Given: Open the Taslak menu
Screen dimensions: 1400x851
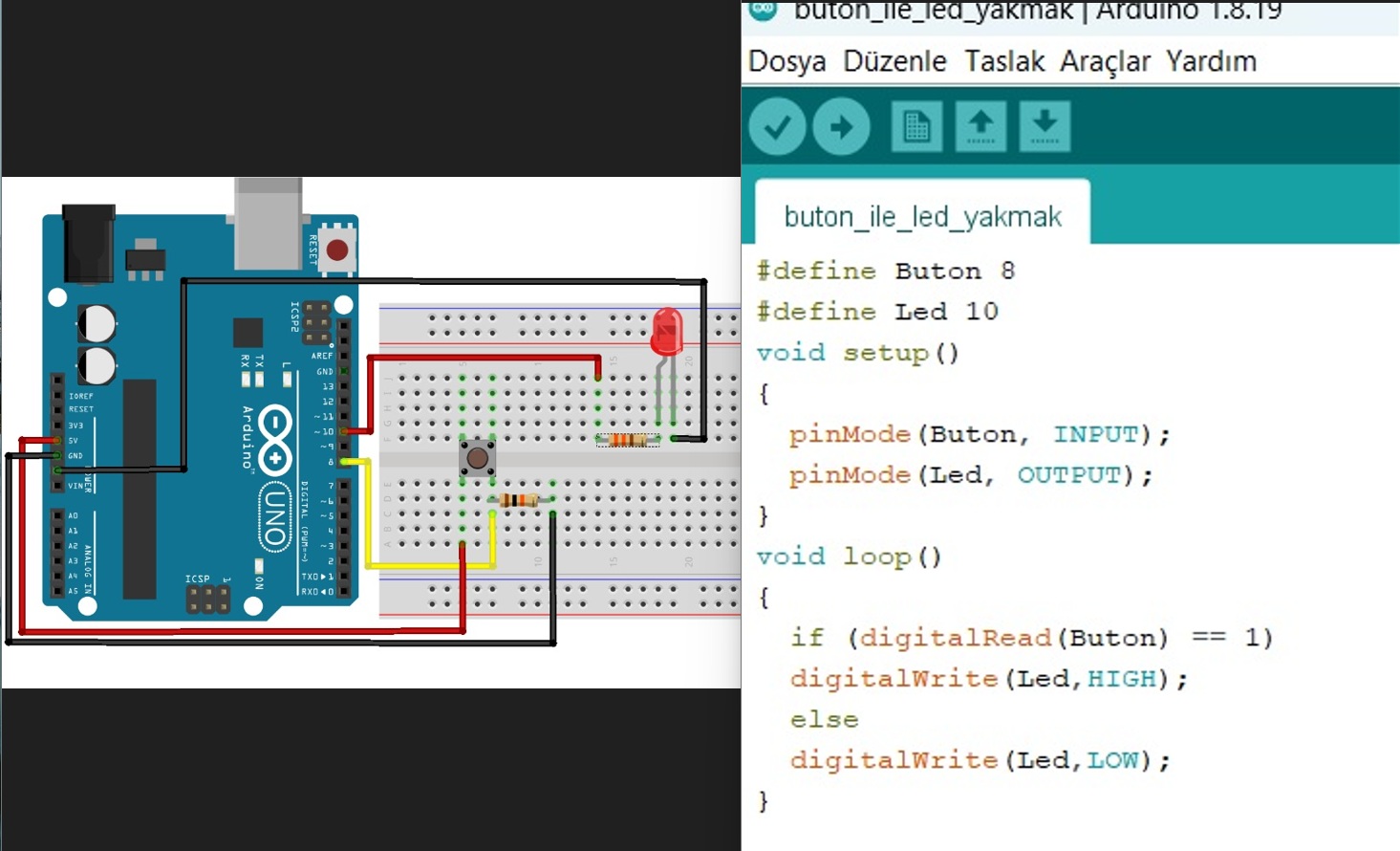Looking at the screenshot, I should pyautogui.click(x=1003, y=61).
